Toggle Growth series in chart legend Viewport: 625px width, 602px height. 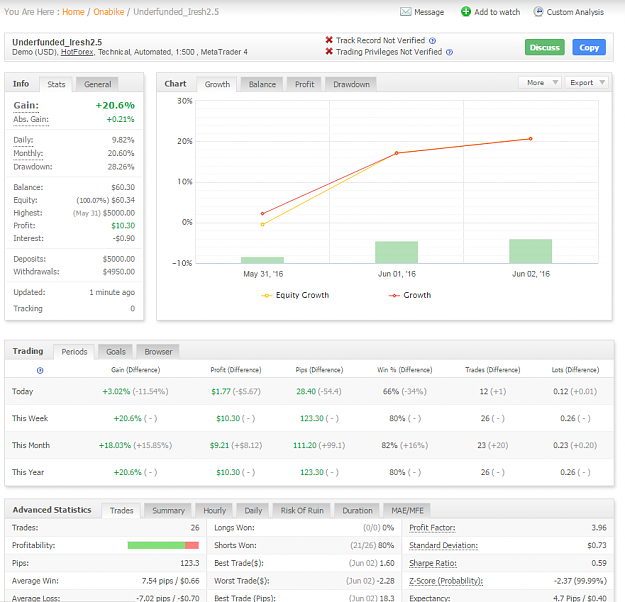410,295
